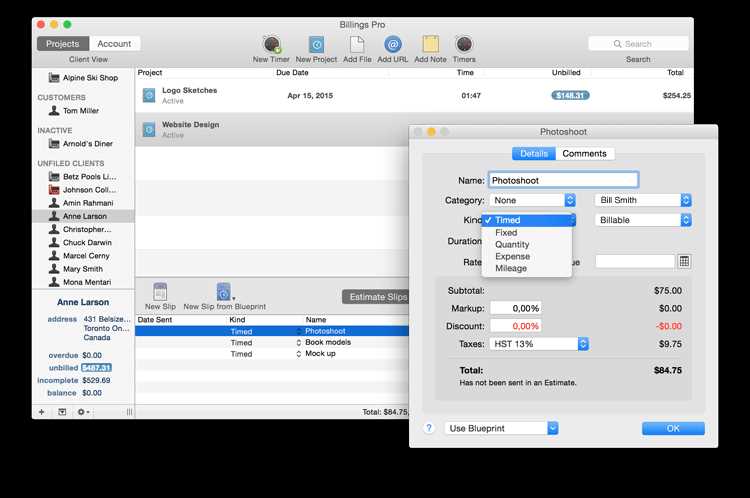Click the Name field containing Photoshoot
Image resolution: width=750 pixels, height=498 pixels.
[x=563, y=180]
